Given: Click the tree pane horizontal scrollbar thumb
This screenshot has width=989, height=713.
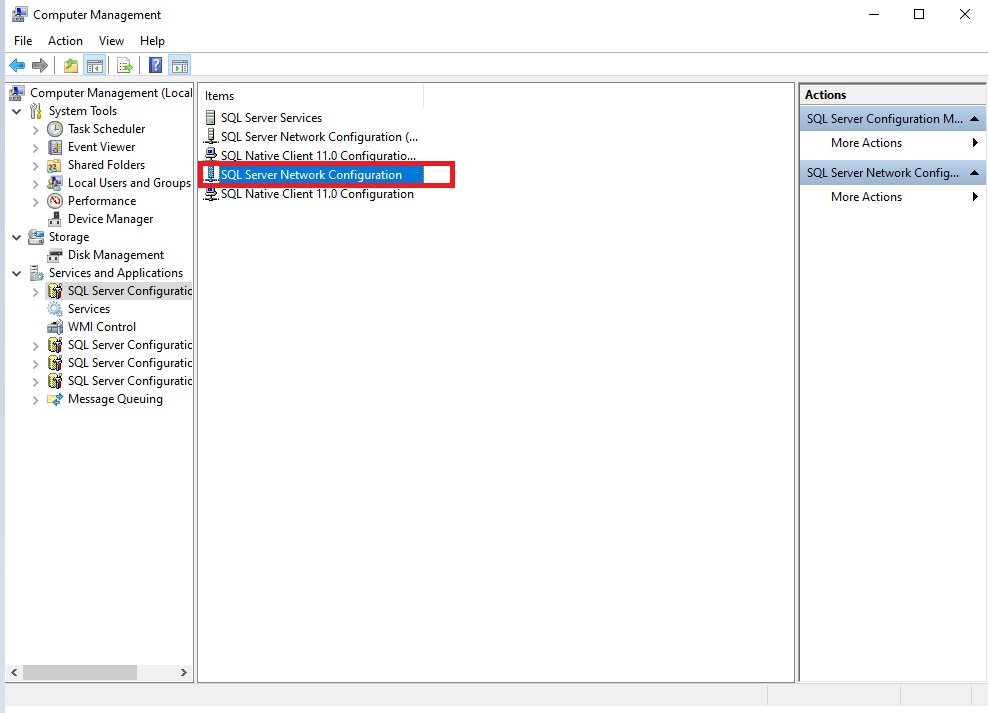Looking at the screenshot, I should click(x=80, y=673).
